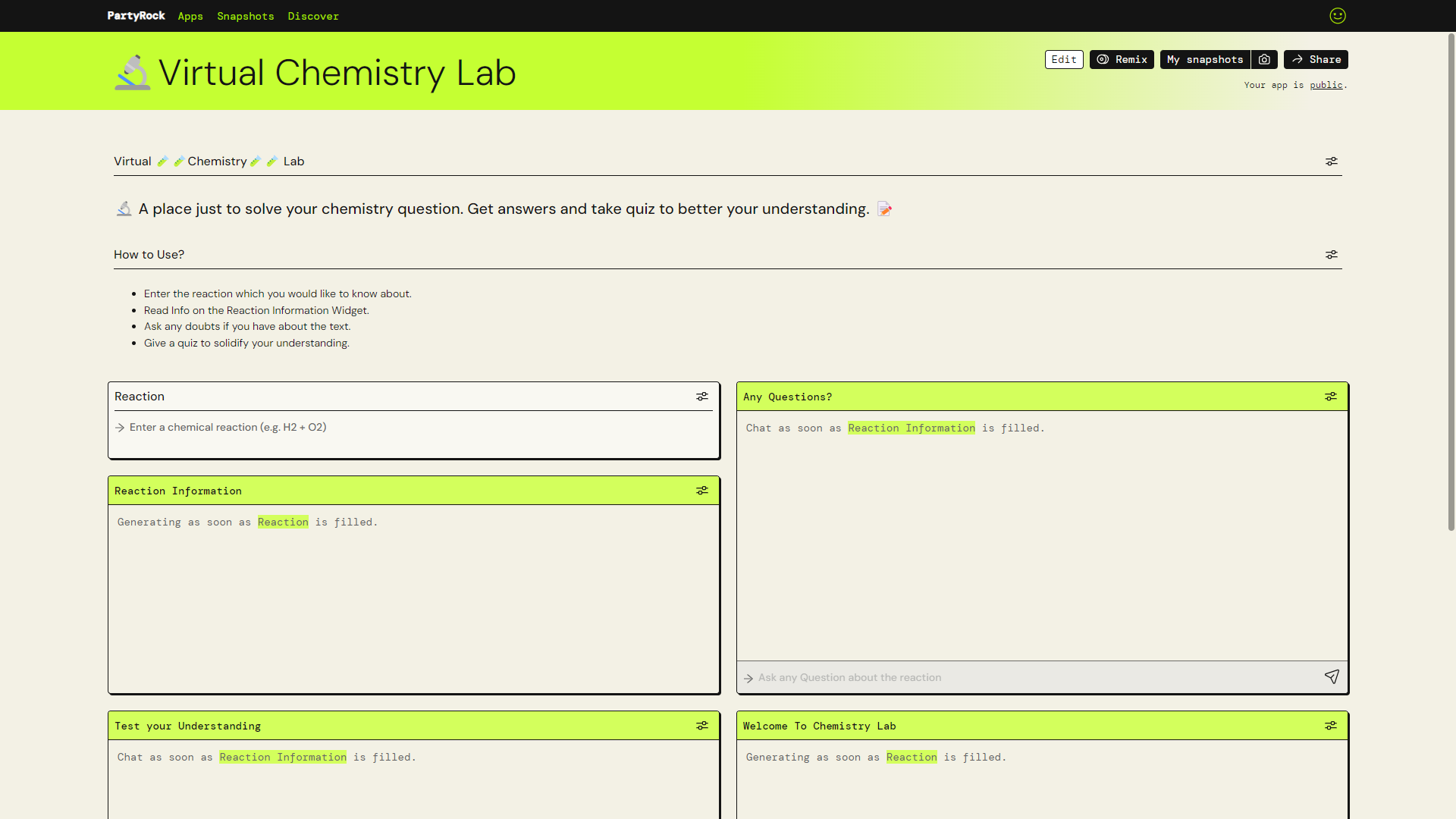
Task: Click the Remix button
Action: (1121, 59)
